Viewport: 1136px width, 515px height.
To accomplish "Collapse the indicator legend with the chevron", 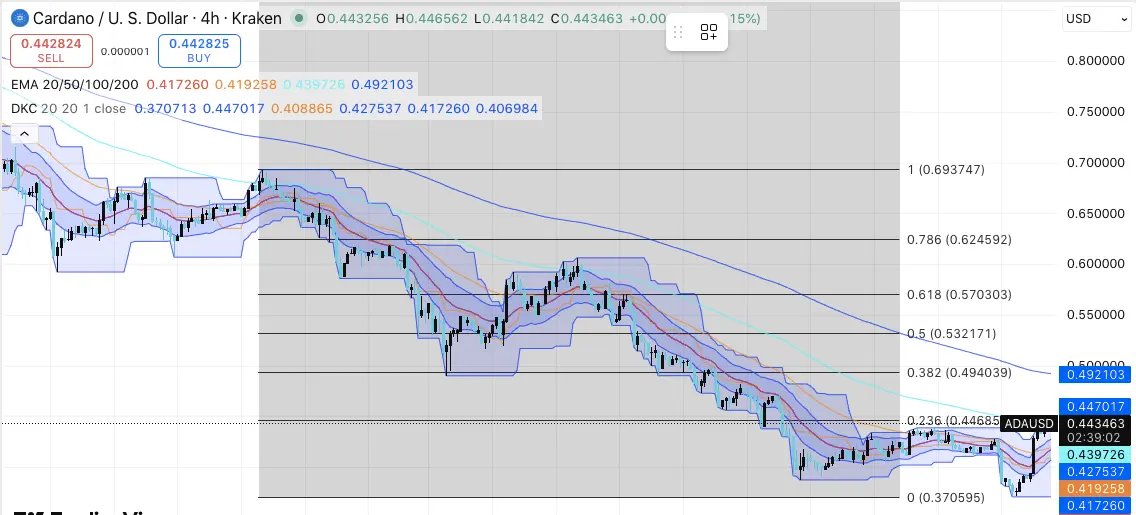I will [x=24, y=134].
